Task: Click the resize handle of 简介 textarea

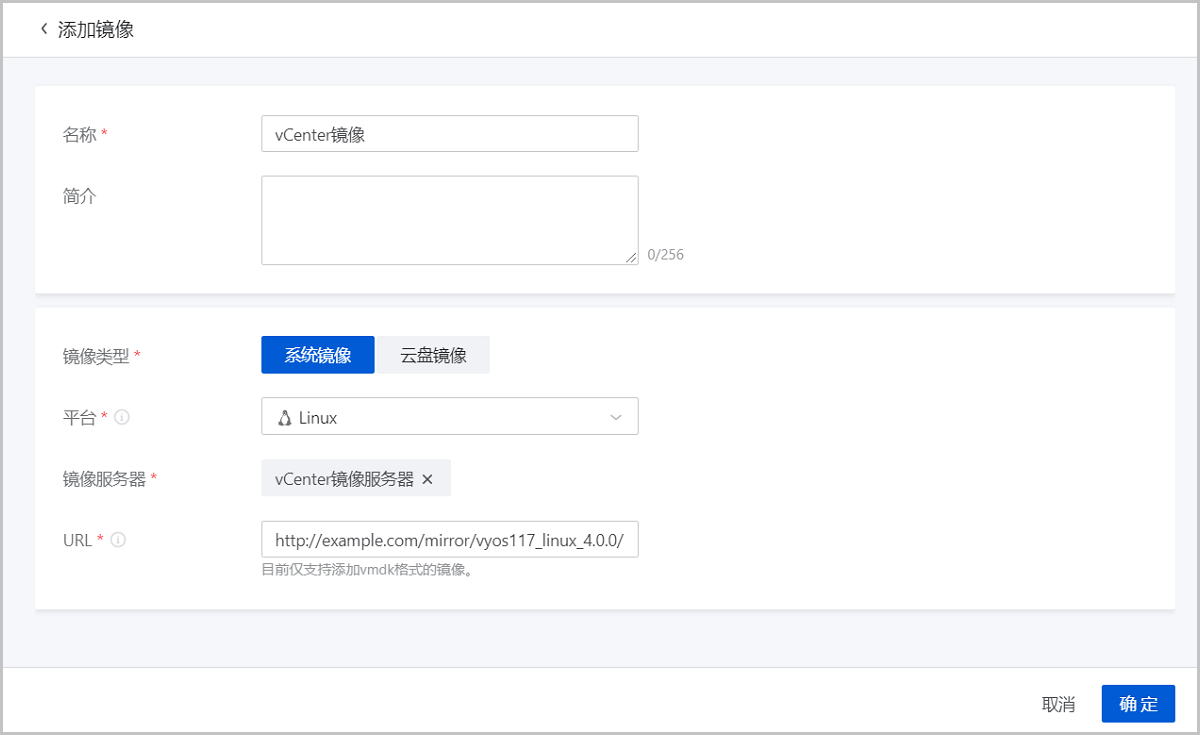Action: click(x=631, y=258)
